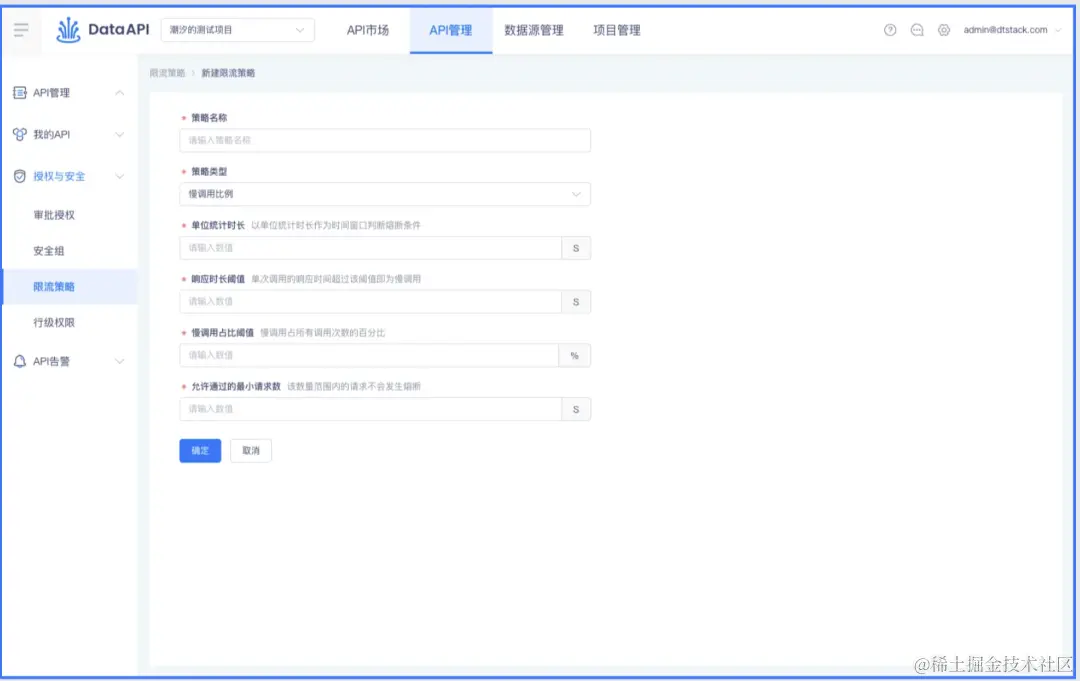Click the 确定 confirm button
This screenshot has height=681, width=1080.
[199, 450]
